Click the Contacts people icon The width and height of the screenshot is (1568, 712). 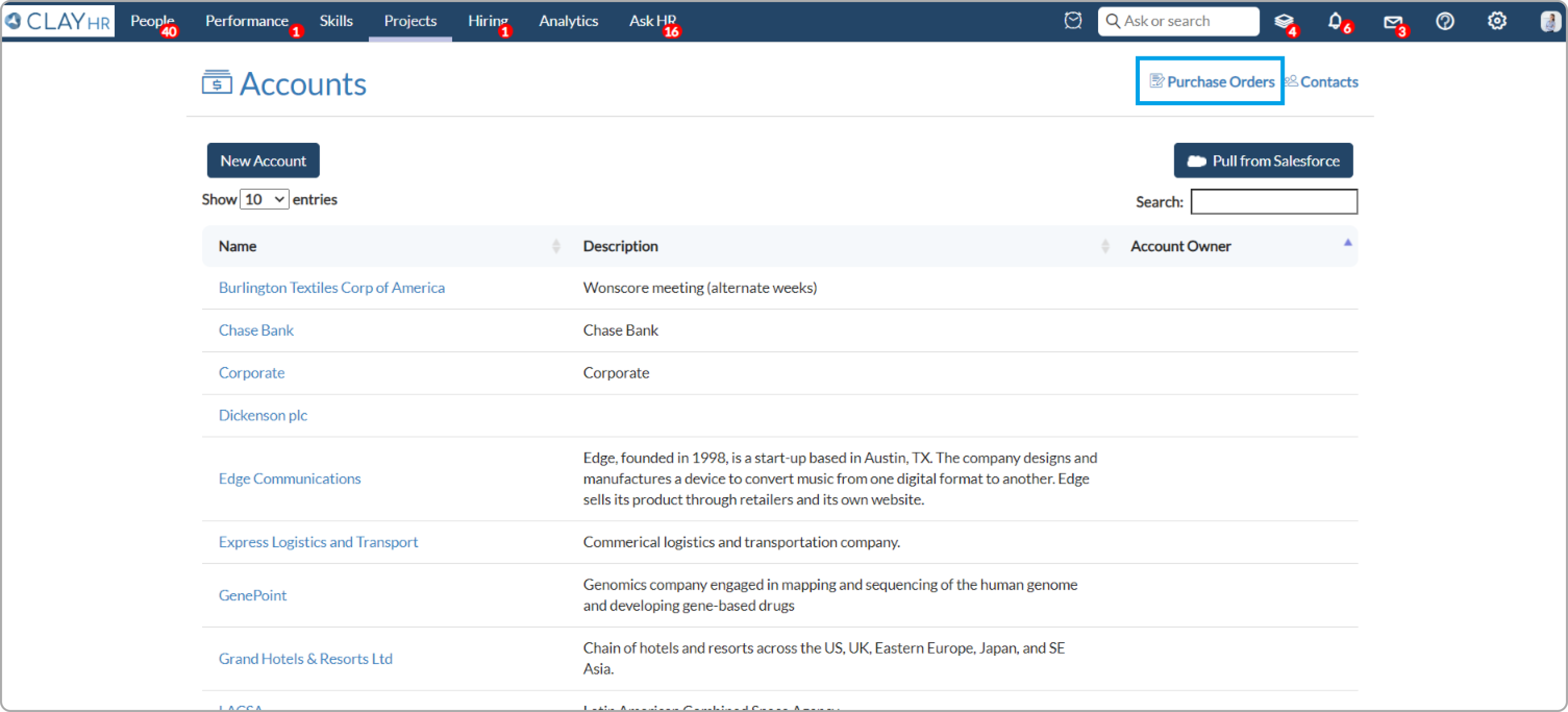[1291, 81]
